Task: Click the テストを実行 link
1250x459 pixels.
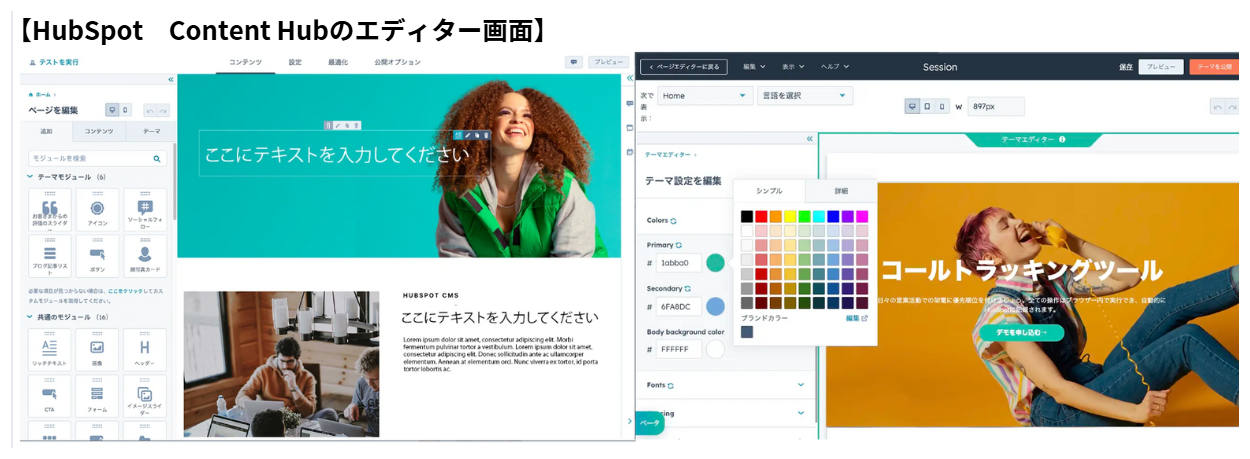Action: click(55, 62)
